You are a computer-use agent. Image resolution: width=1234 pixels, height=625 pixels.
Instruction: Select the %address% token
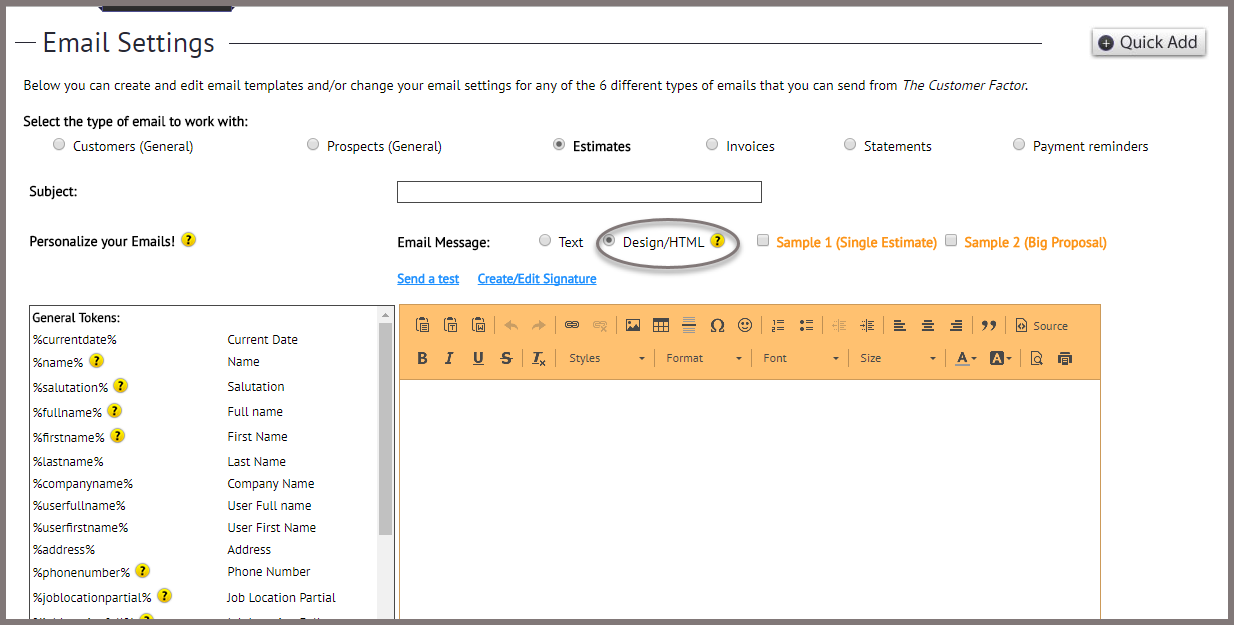(x=63, y=550)
